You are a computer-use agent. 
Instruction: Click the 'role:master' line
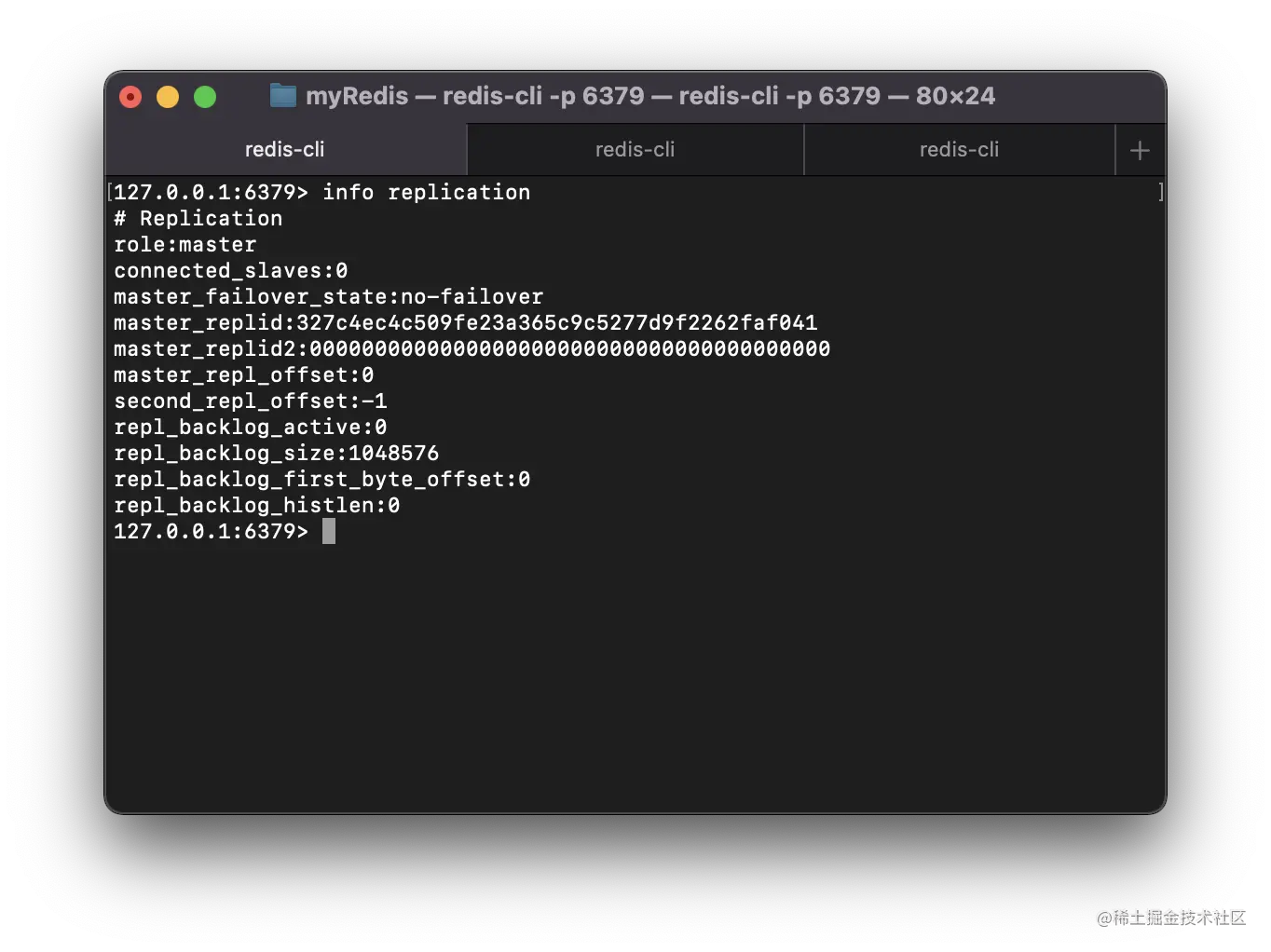[x=184, y=244]
